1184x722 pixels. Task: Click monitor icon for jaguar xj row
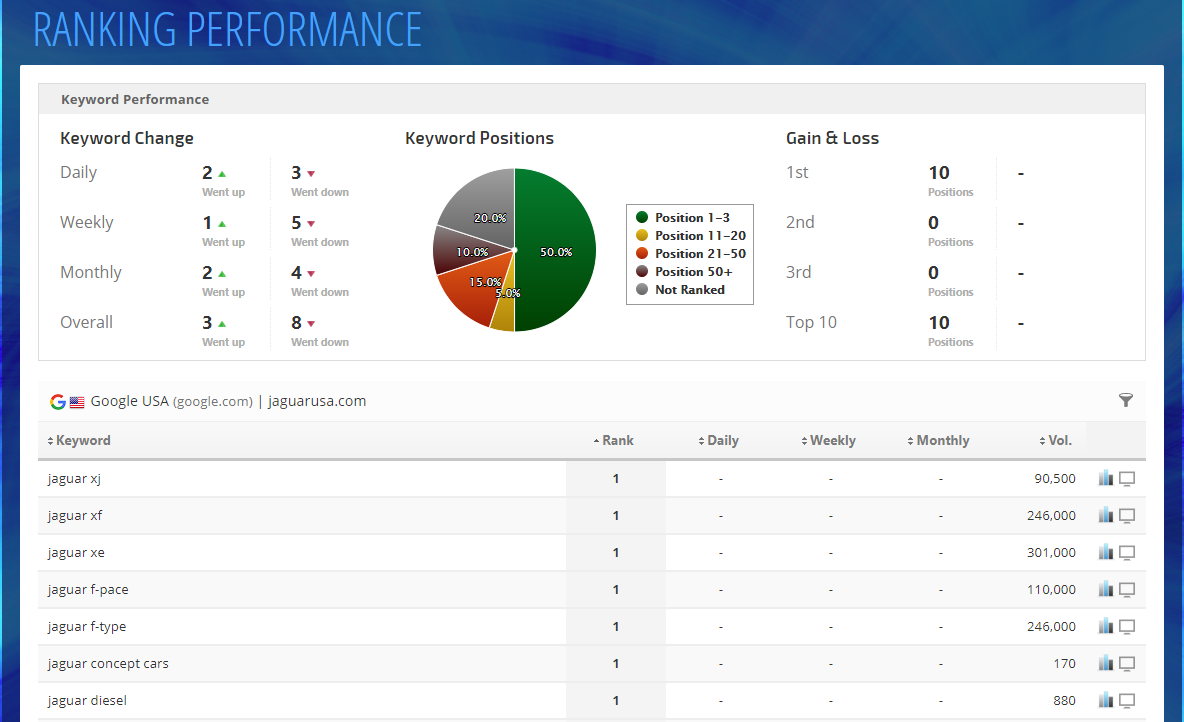pos(1127,479)
